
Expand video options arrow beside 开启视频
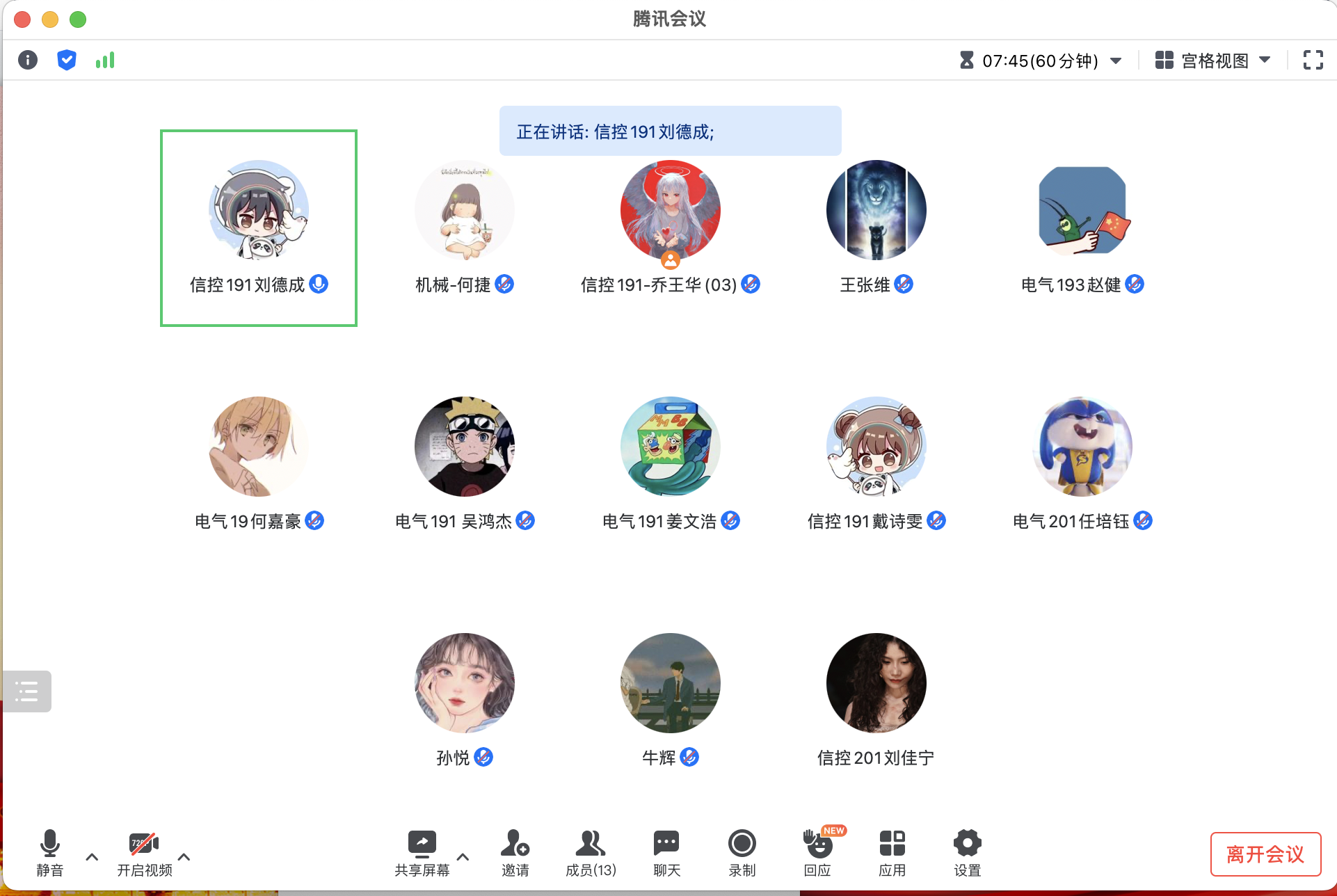point(184,857)
